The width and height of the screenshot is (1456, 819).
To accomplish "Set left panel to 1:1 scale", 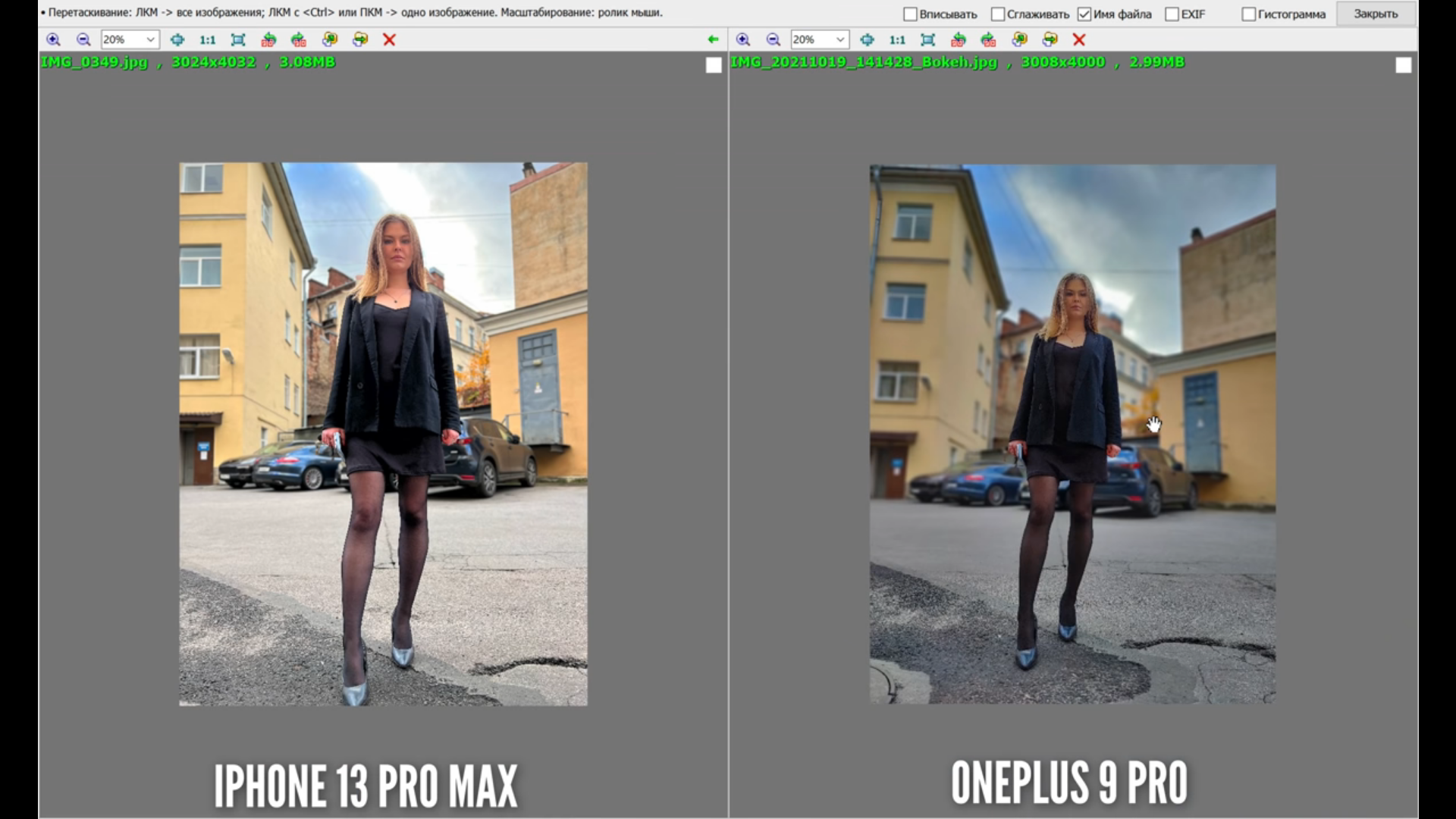I will 207,39.
